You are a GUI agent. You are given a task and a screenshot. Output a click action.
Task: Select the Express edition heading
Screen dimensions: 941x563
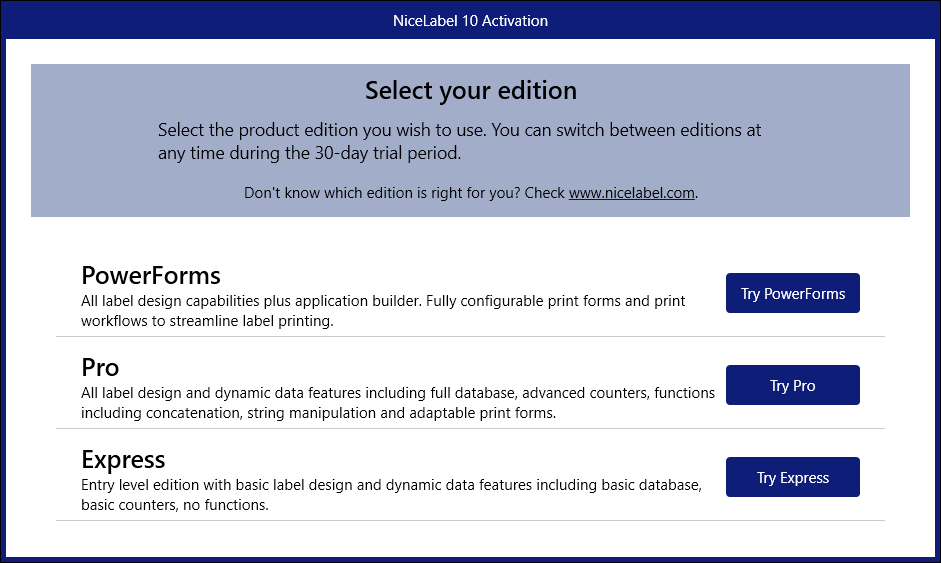pos(123,460)
